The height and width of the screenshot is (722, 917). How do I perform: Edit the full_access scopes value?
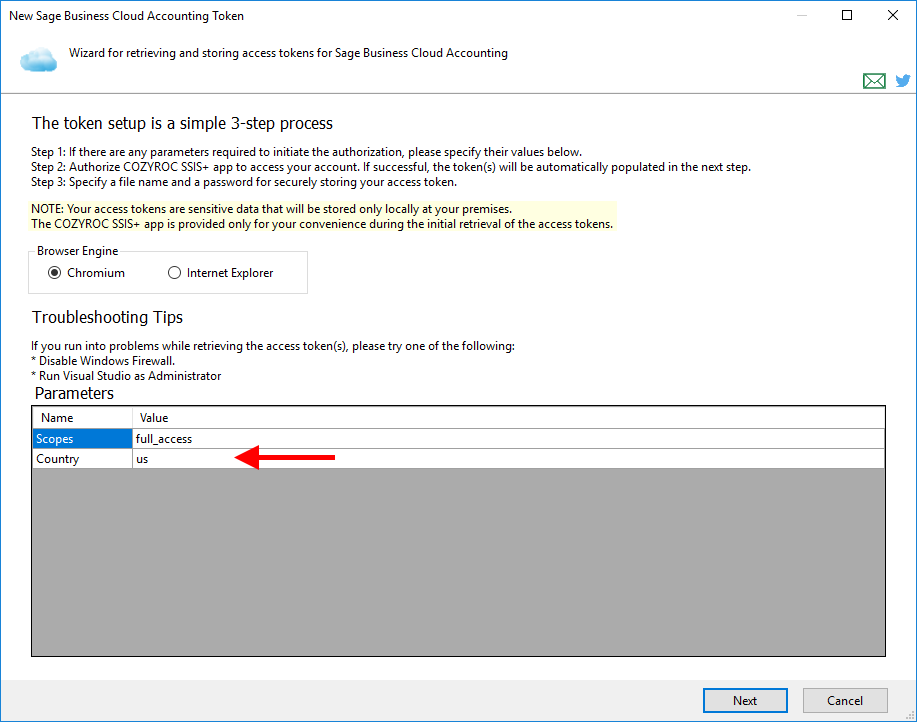pyautogui.click(x=508, y=438)
